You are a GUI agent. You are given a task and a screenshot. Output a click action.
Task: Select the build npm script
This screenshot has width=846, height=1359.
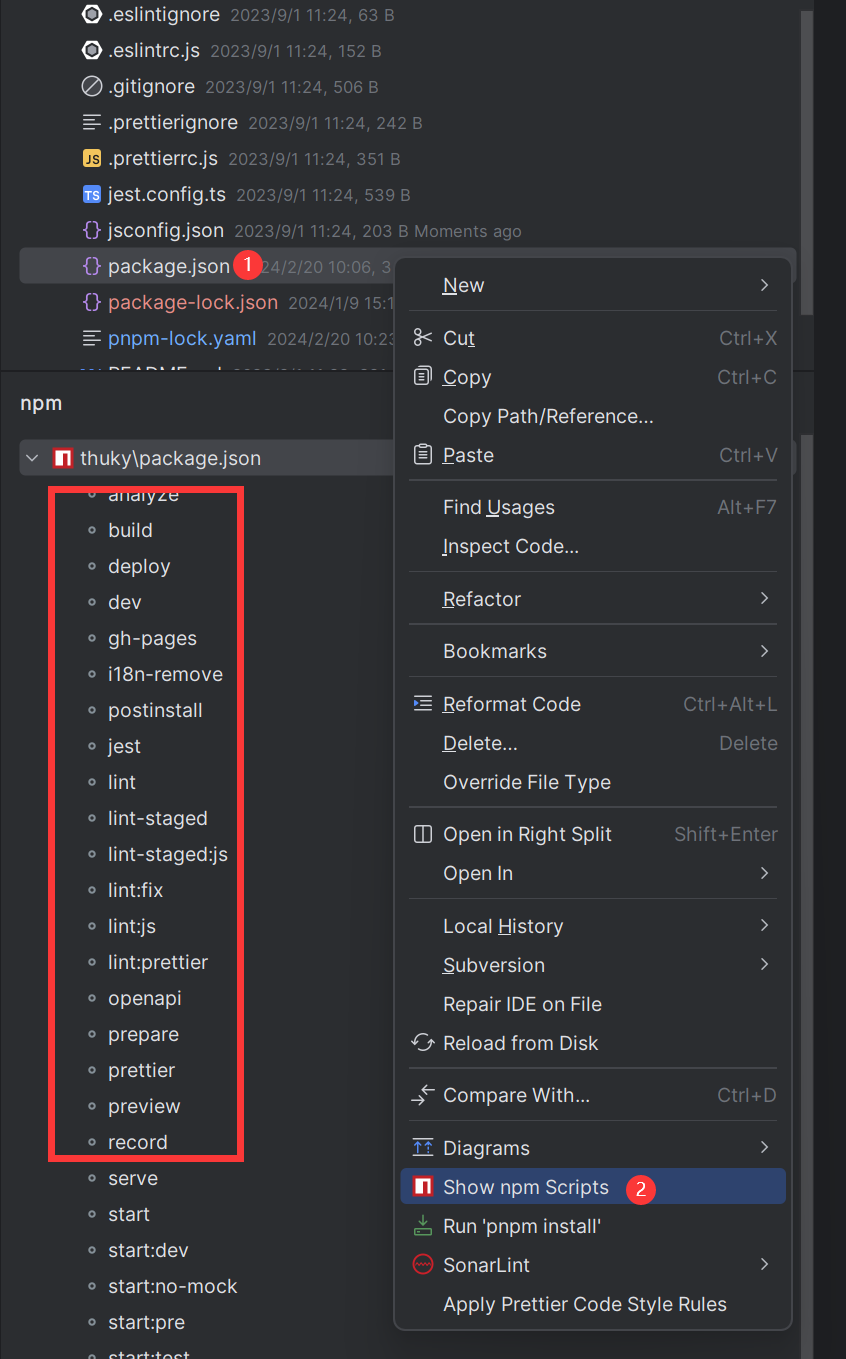click(x=130, y=530)
